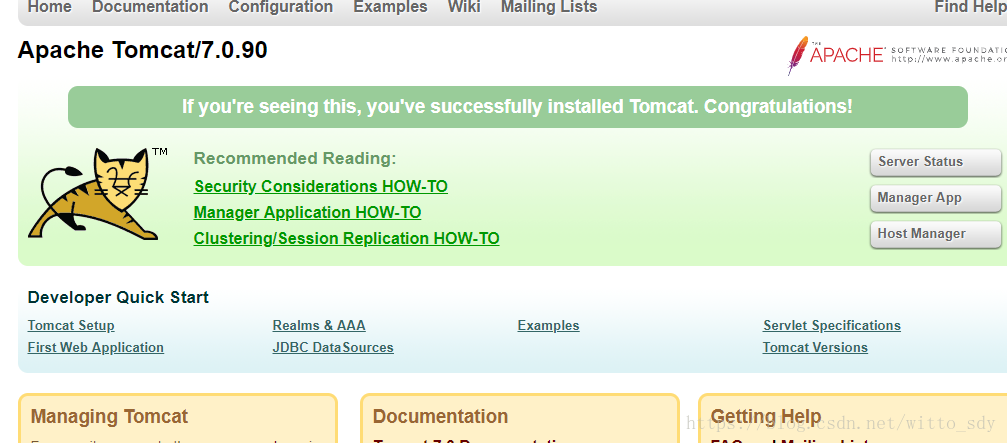This screenshot has width=1007, height=443.
Task: Open the Host Manager button
Action: [935, 234]
